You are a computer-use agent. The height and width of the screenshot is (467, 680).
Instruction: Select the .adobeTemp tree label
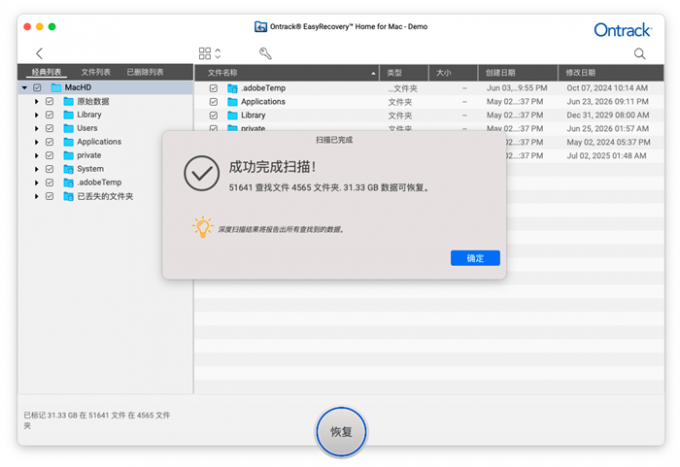coord(99,183)
